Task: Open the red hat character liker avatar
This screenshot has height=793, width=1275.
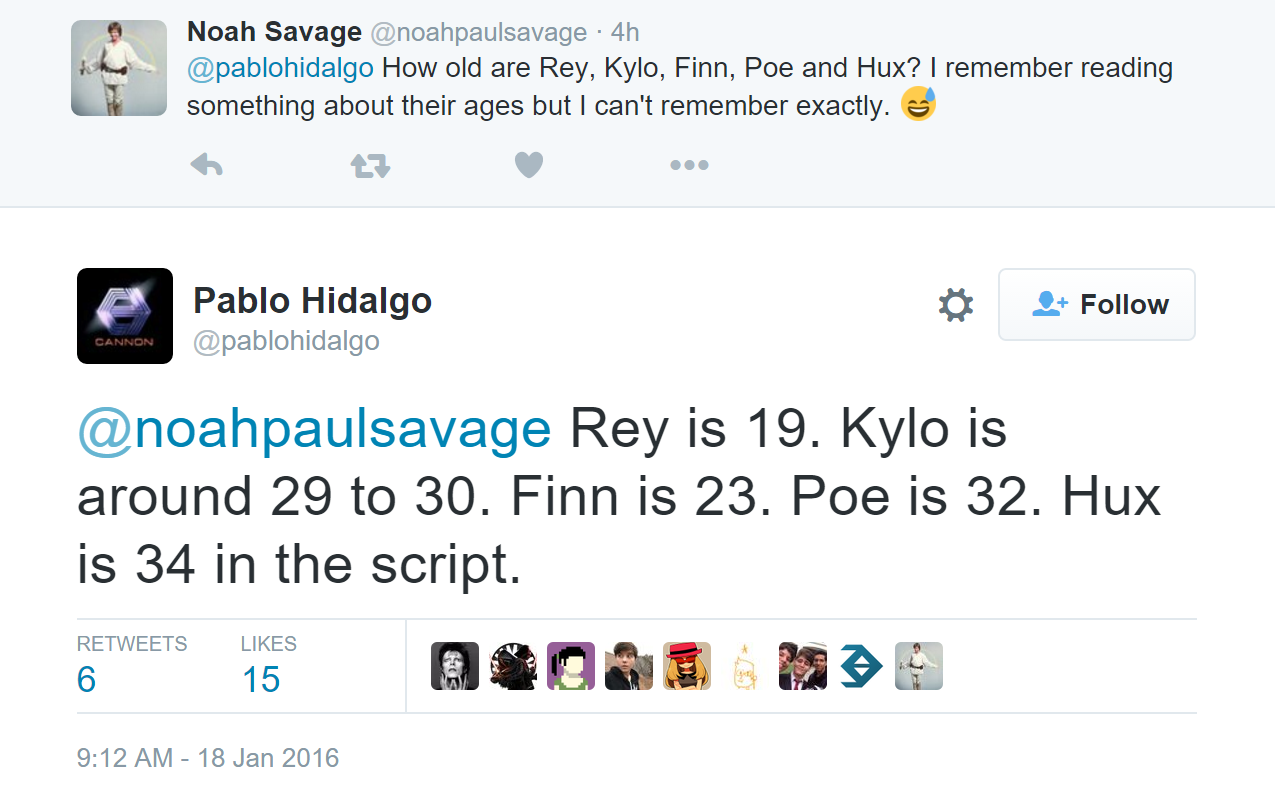Action: click(x=687, y=666)
